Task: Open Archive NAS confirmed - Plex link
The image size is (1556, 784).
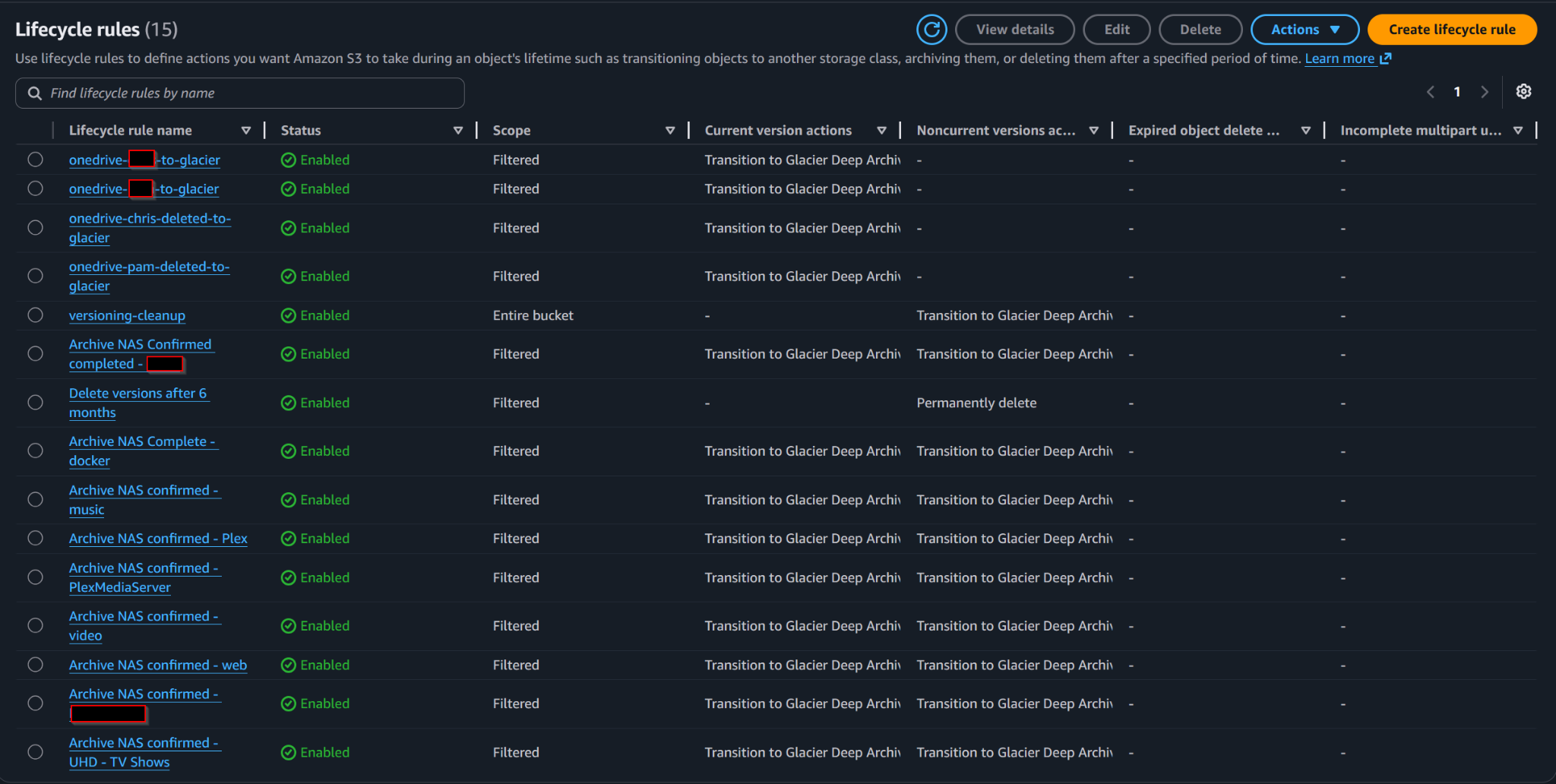Action: click(158, 538)
